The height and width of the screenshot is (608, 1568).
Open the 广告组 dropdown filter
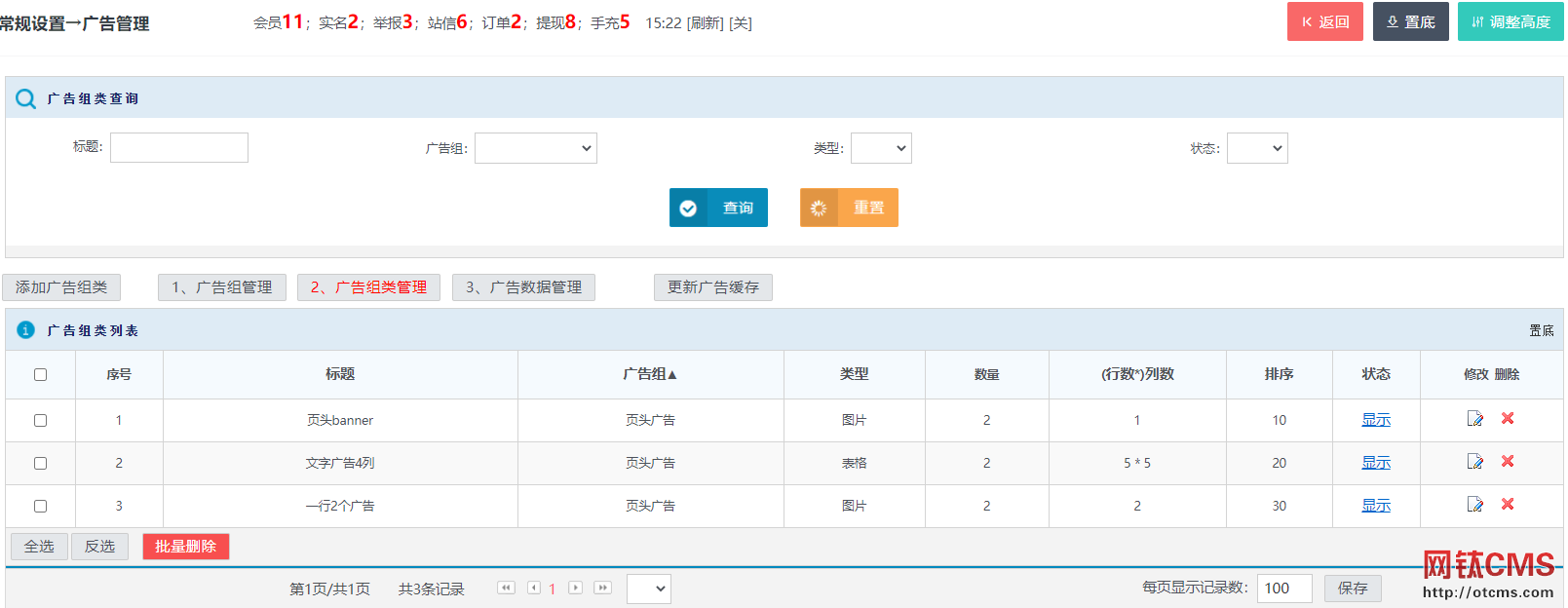pos(535,148)
